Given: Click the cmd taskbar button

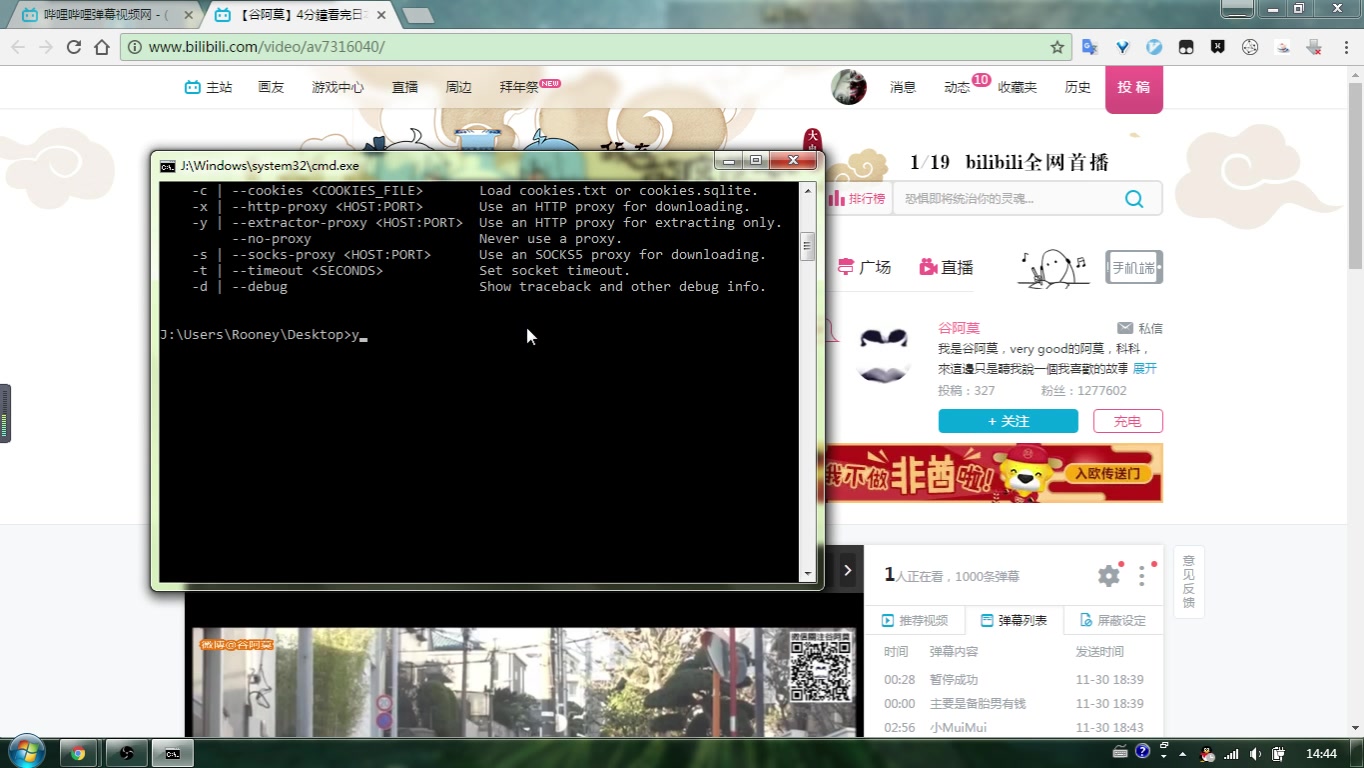Looking at the screenshot, I should (x=172, y=753).
